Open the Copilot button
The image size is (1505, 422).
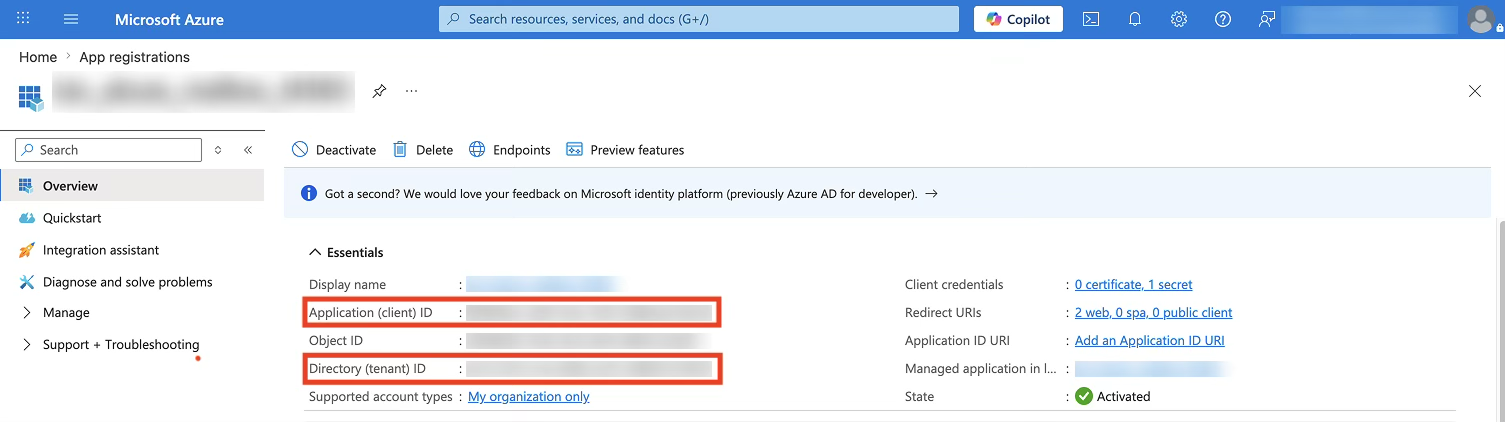(x=1018, y=19)
